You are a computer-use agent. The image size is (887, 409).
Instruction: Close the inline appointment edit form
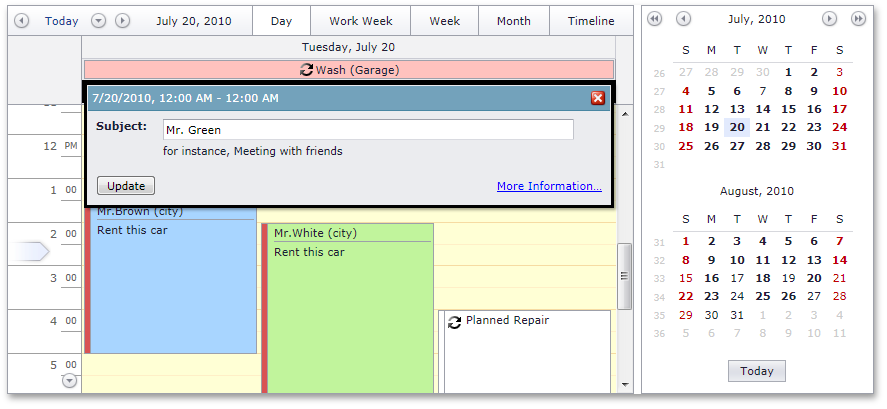[598, 98]
